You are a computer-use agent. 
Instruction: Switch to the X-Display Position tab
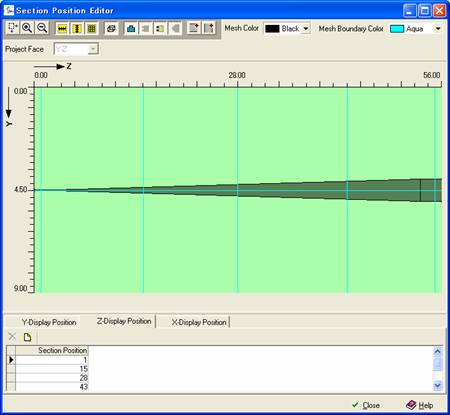[x=199, y=322]
